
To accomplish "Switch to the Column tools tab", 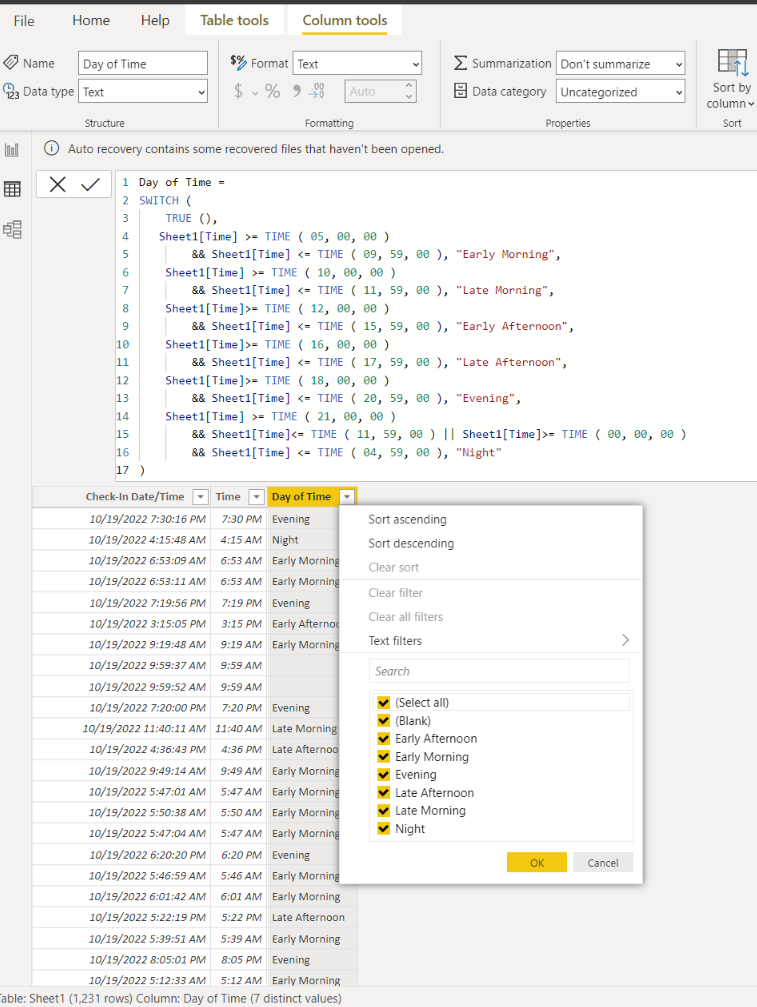I will click(x=345, y=21).
